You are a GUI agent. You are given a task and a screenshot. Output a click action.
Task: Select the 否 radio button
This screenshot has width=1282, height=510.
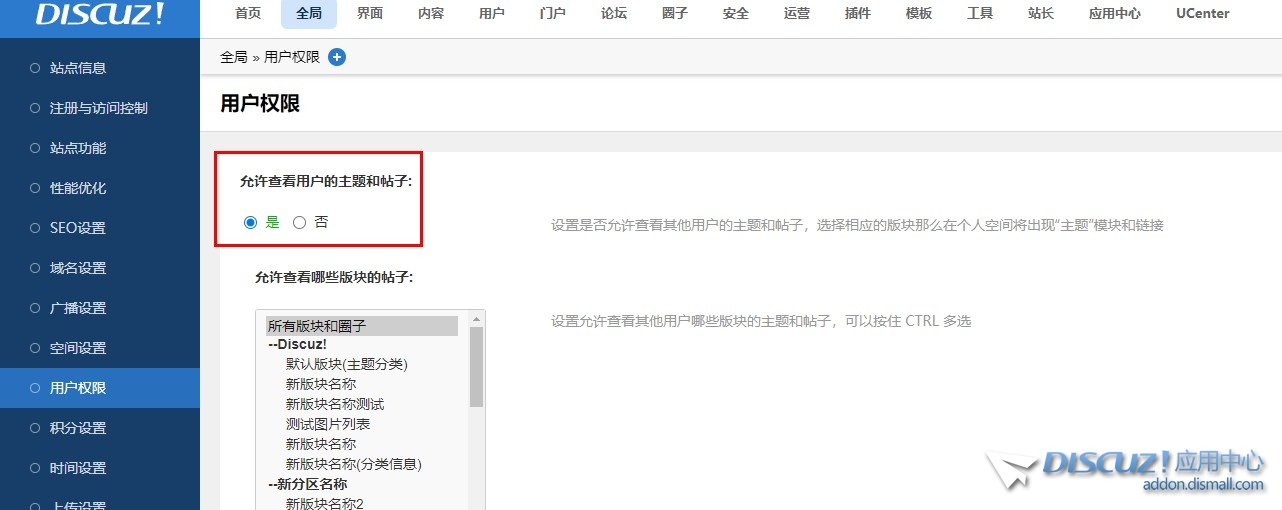click(x=299, y=223)
